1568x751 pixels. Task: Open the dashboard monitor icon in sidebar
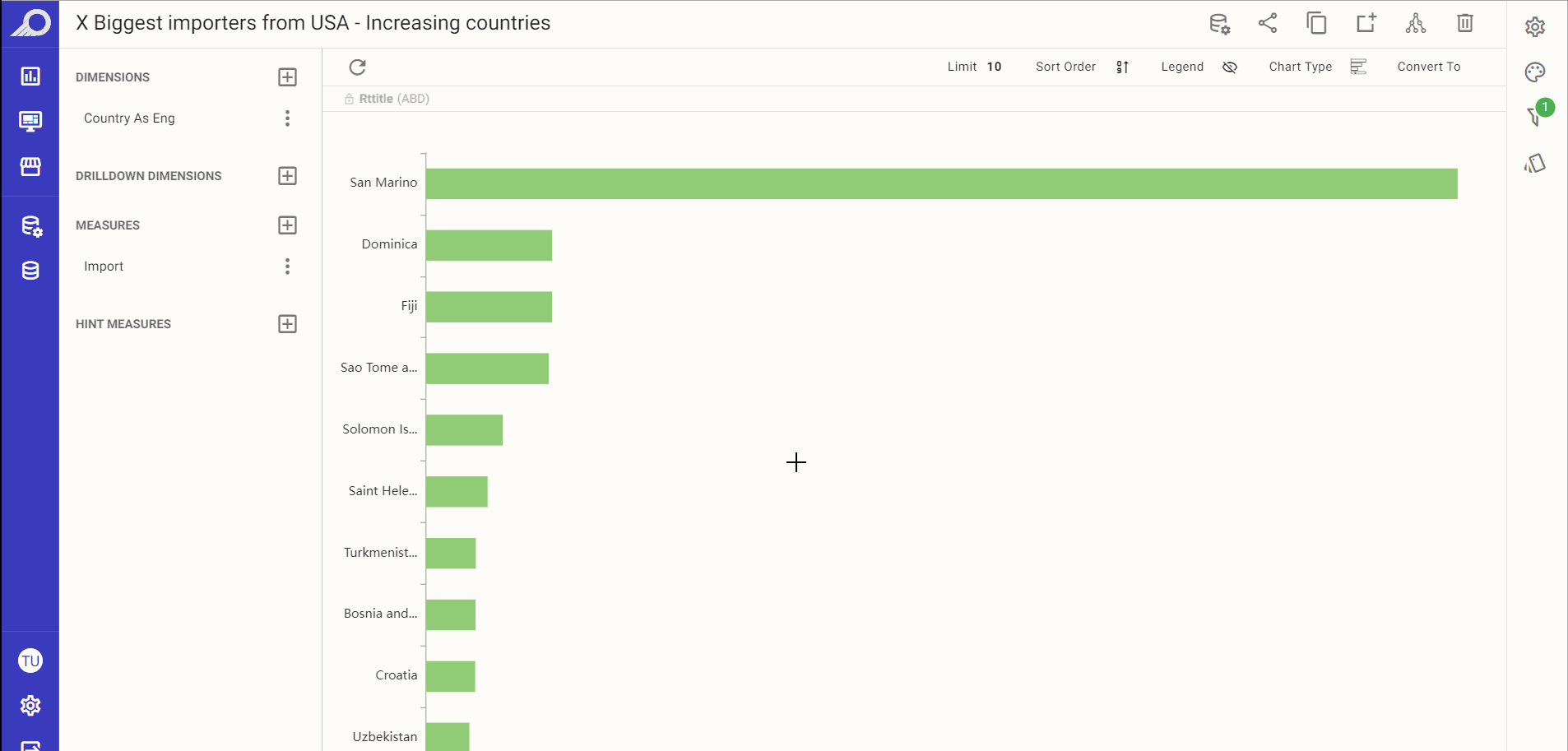point(30,122)
